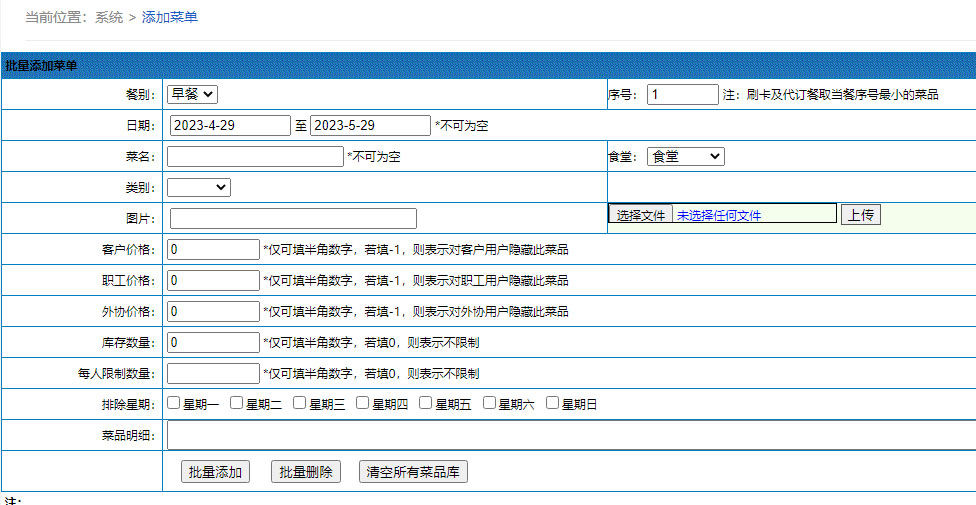976x505 pixels.
Task: Check the 星期一 exclusion checkbox
Action: (x=174, y=404)
